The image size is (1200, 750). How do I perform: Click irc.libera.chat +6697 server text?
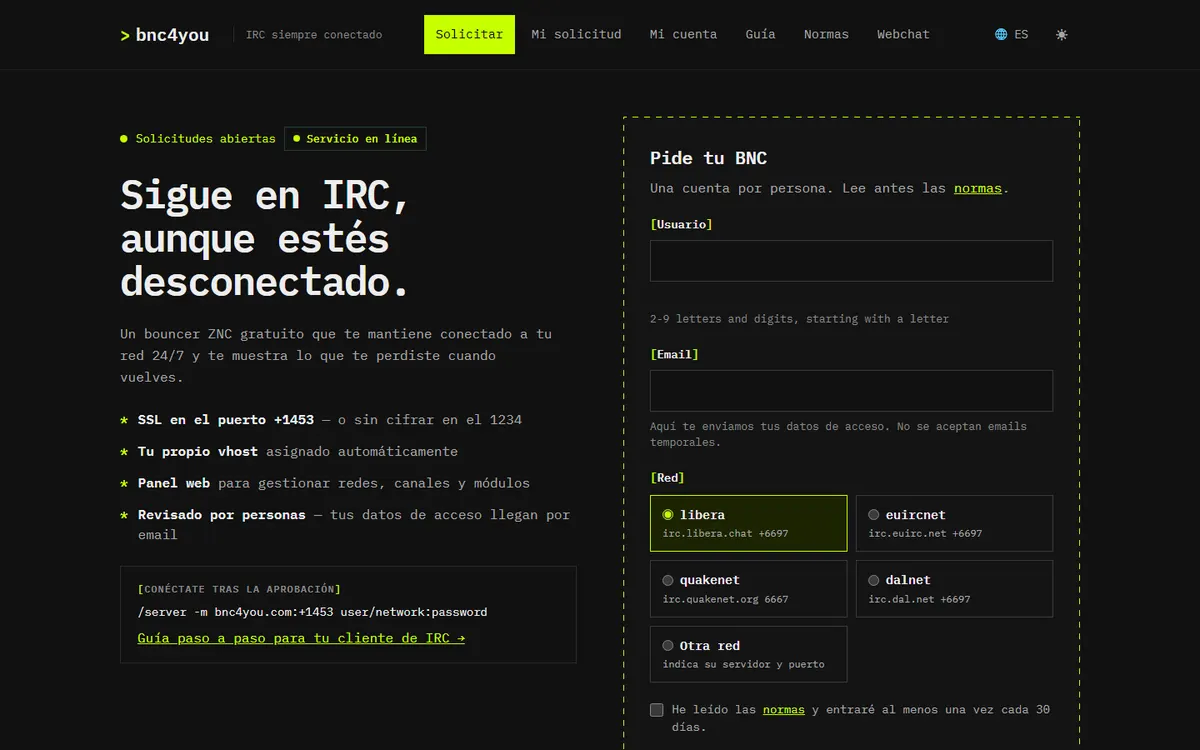pos(726,534)
